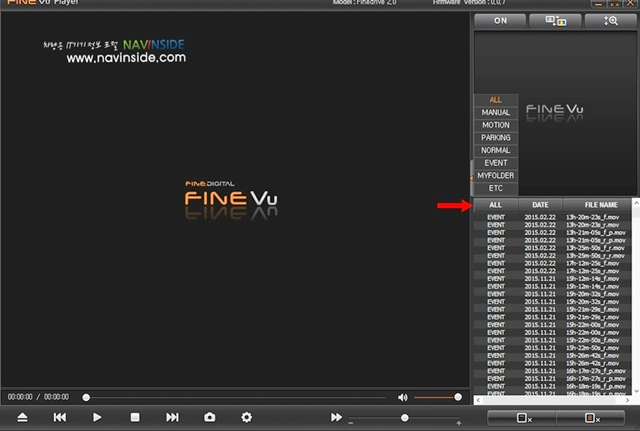Increase playback speed with the plus sign
The height and width of the screenshot is (431, 640).
pyautogui.click(x=459, y=423)
